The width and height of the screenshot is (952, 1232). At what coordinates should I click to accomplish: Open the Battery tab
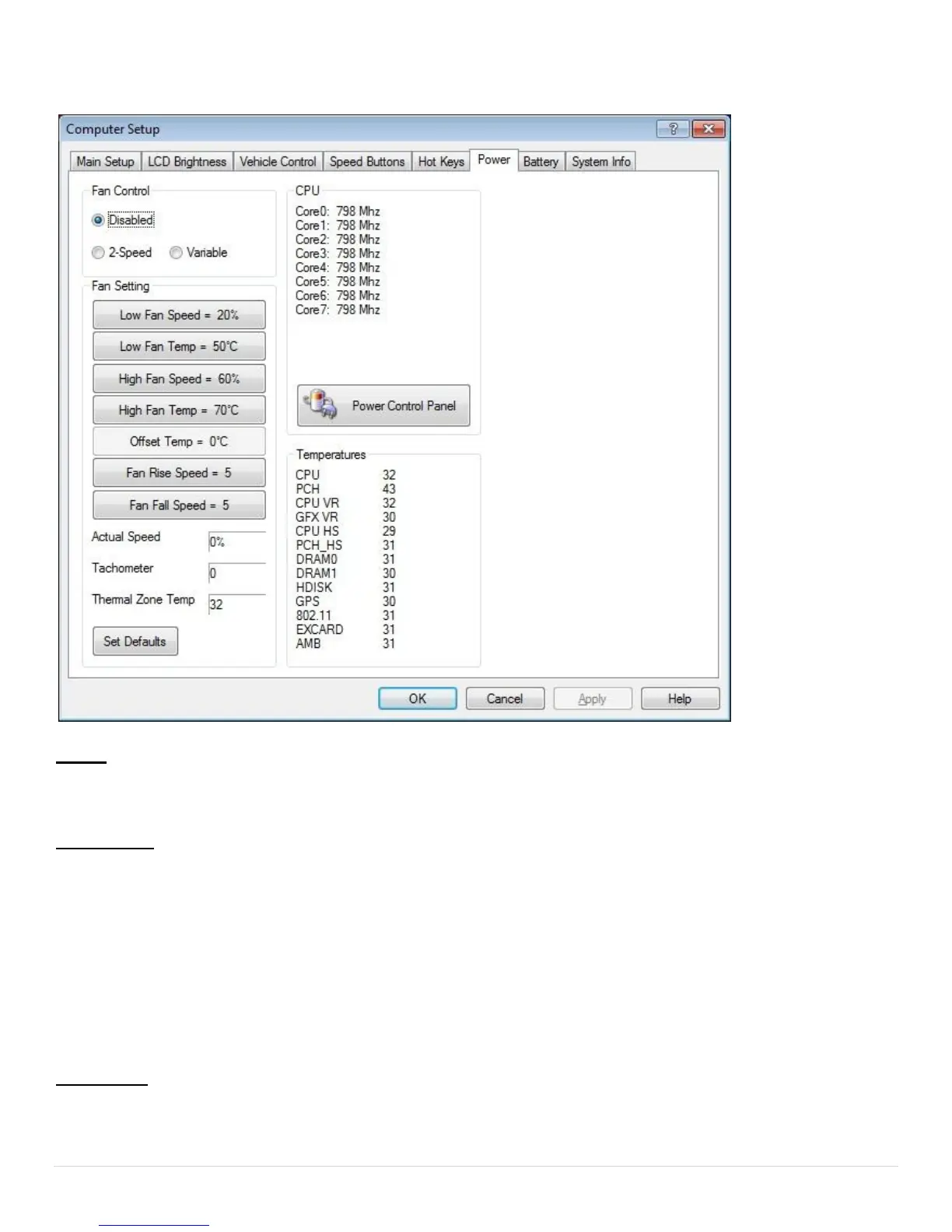(541, 162)
